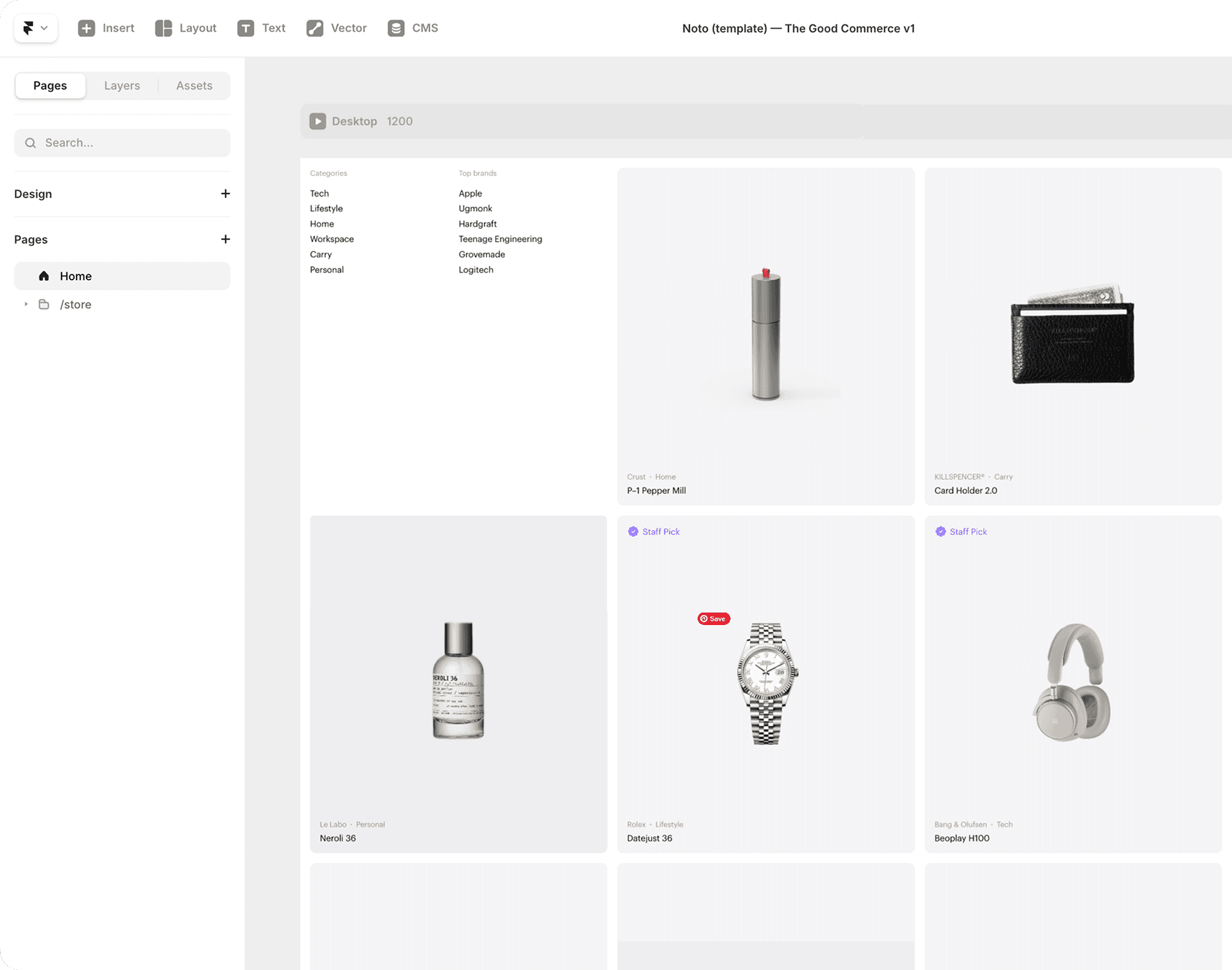Add a new item with Design plus
1232x970 pixels.
225,194
